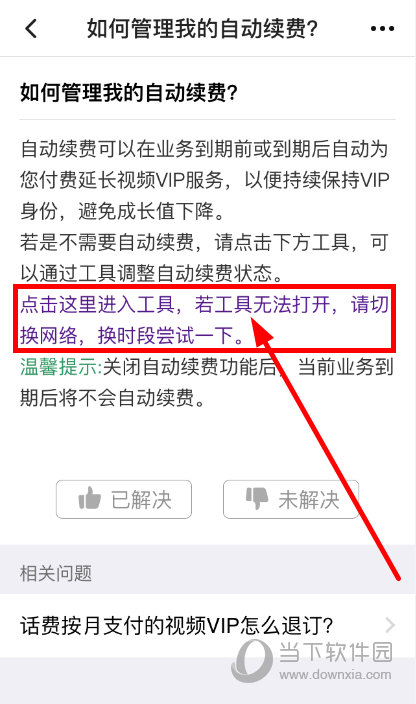Click the green 温馨提示 label
Viewport: 416px width, 704px height.
coord(61,367)
